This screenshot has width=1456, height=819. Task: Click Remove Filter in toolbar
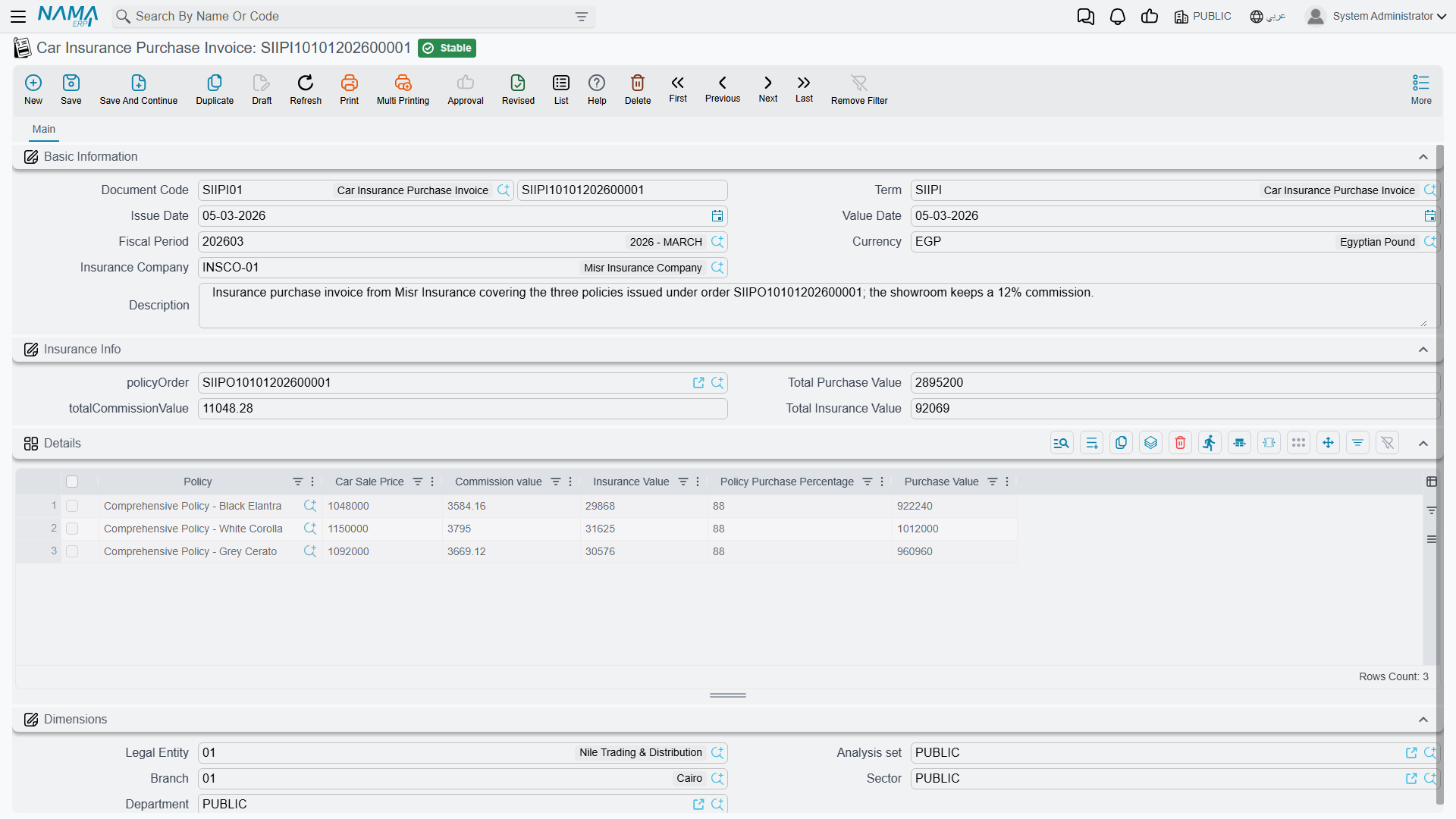(x=859, y=89)
